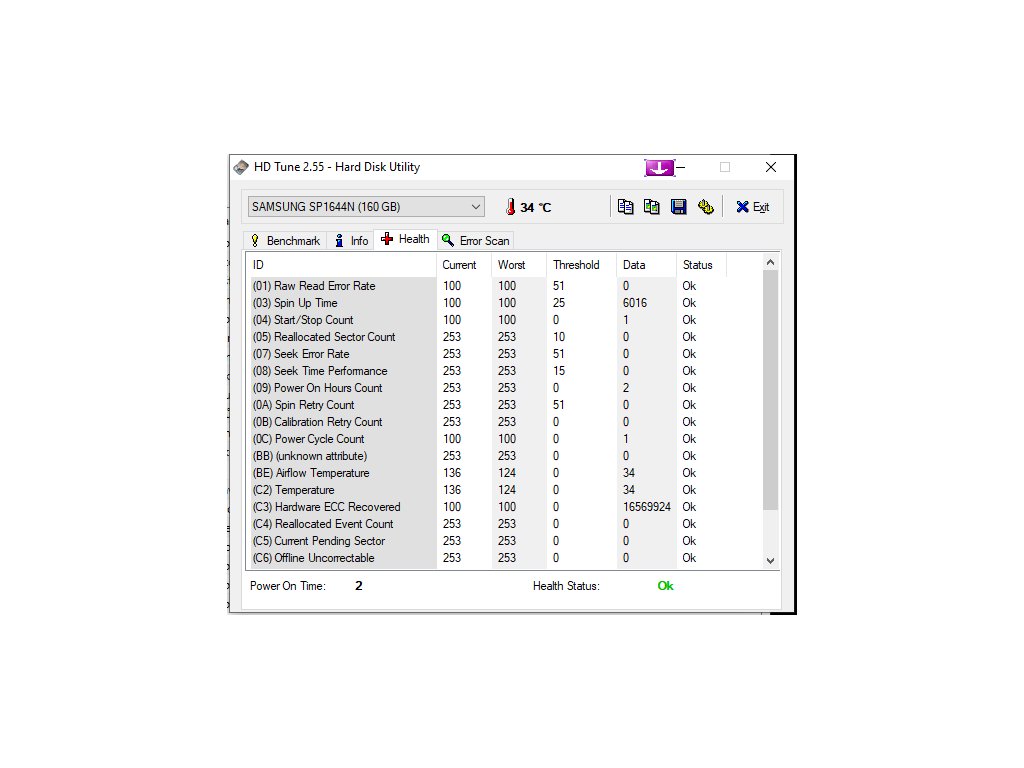The height and width of the screenshot is (768, 1024).
Task: Click the purple download arrow icon
Action: click(x=659, y=168)
